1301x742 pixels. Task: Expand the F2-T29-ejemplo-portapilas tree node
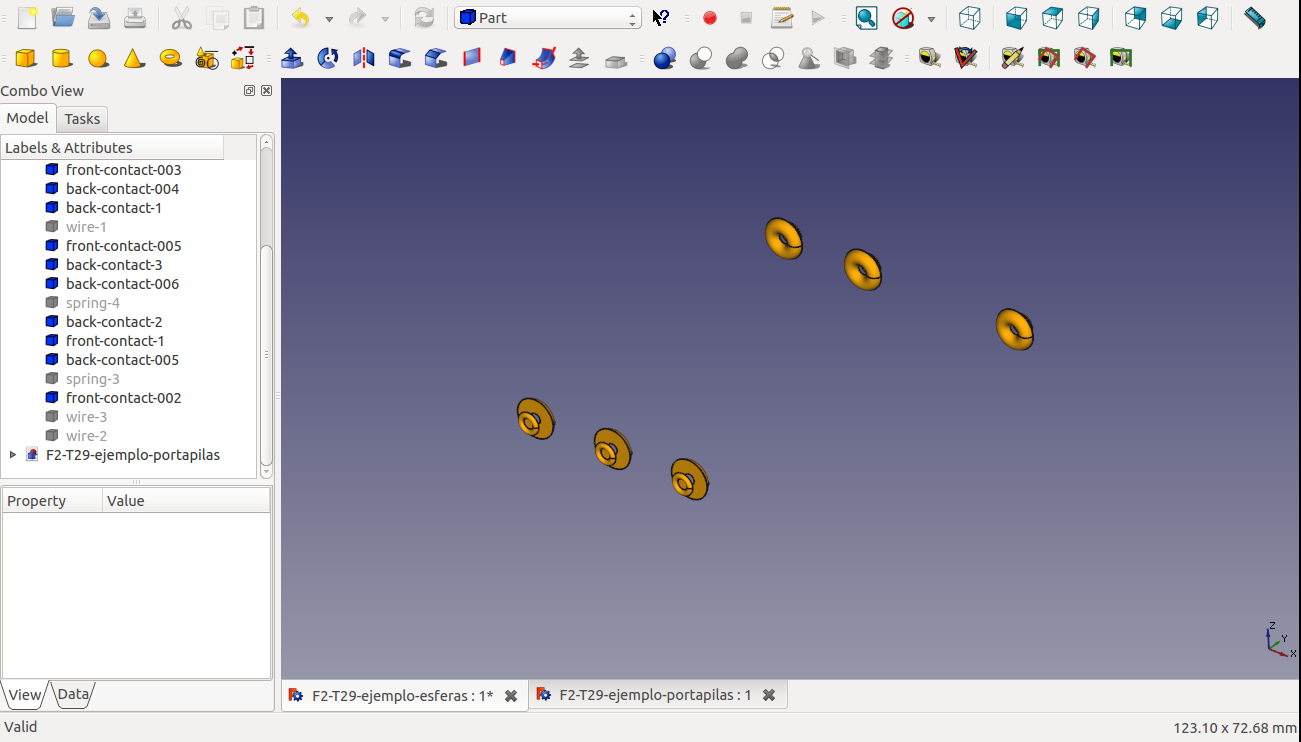(x=13, y=455)
